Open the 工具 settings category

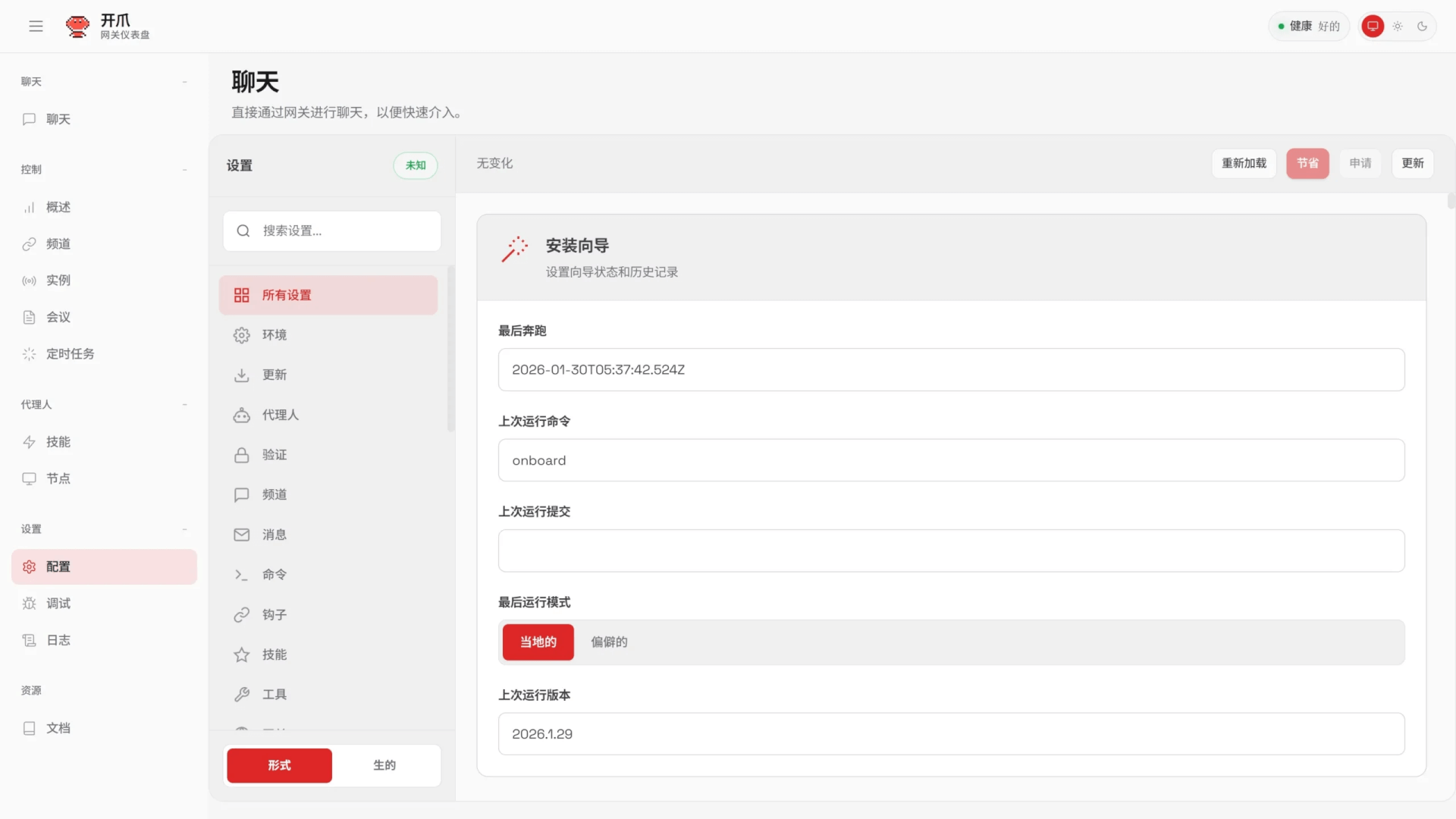(275, 694)
